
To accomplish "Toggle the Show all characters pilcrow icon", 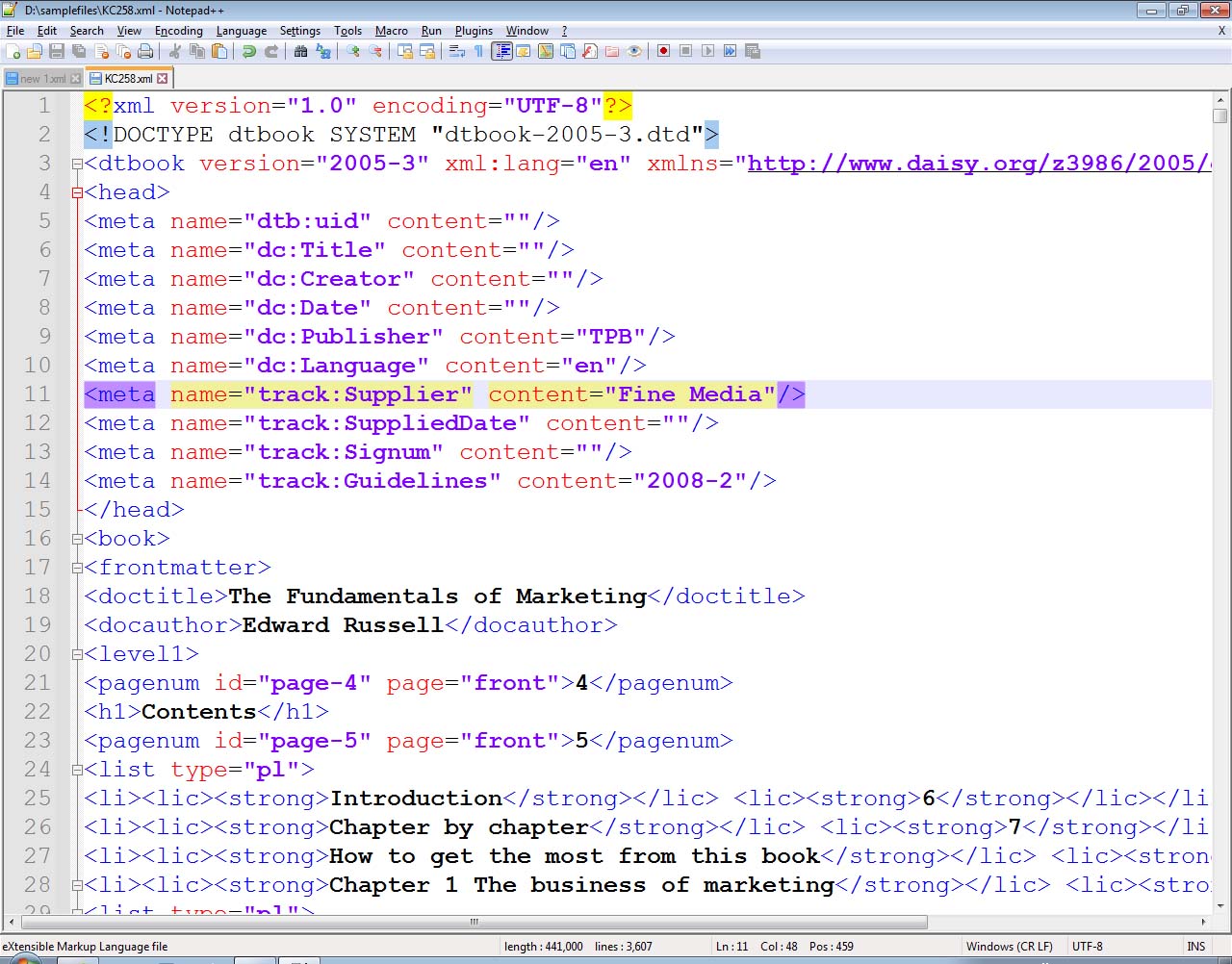I will point(478,51).
